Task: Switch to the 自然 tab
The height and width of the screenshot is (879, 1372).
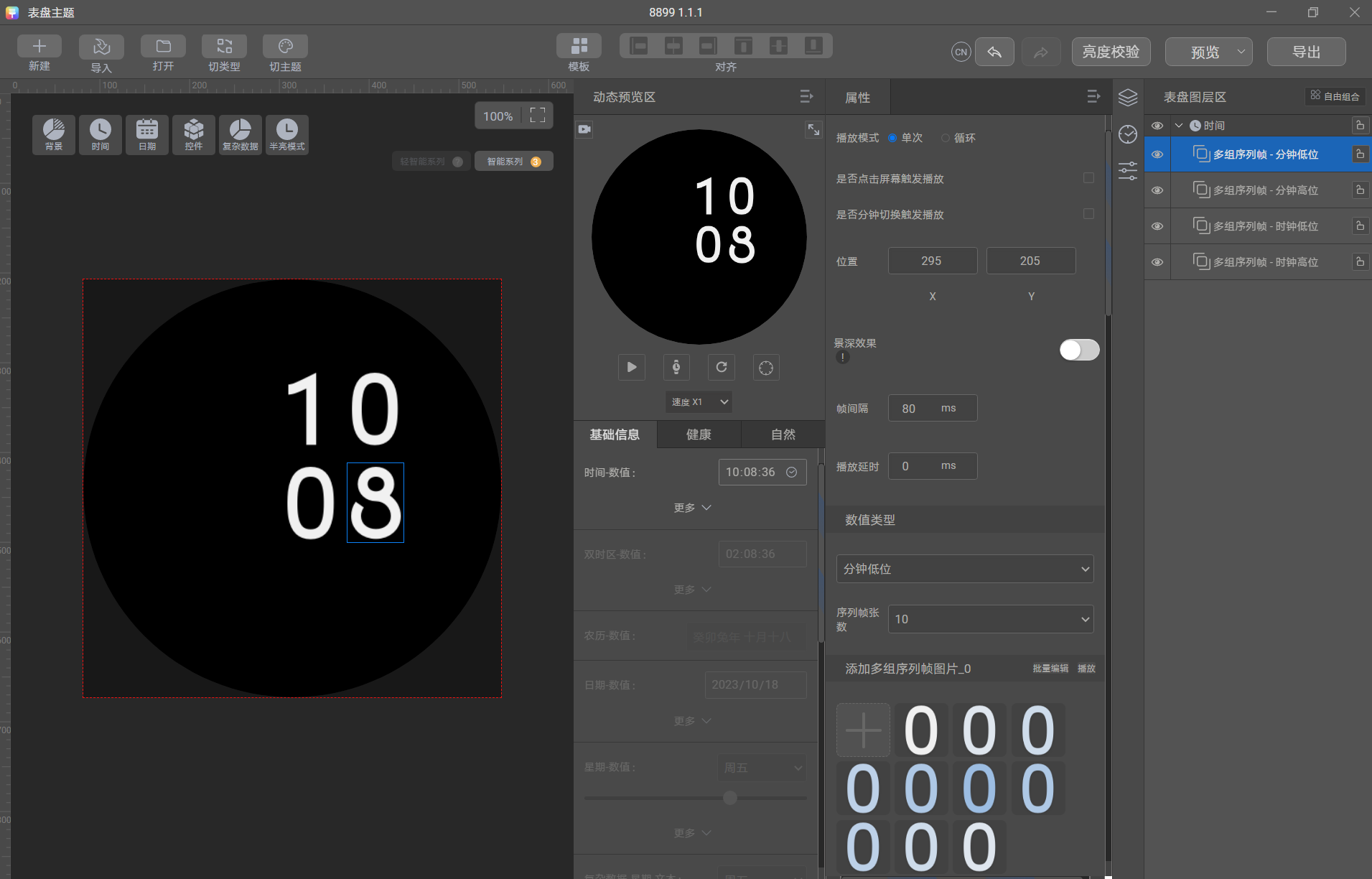Action: click(783, 434)
